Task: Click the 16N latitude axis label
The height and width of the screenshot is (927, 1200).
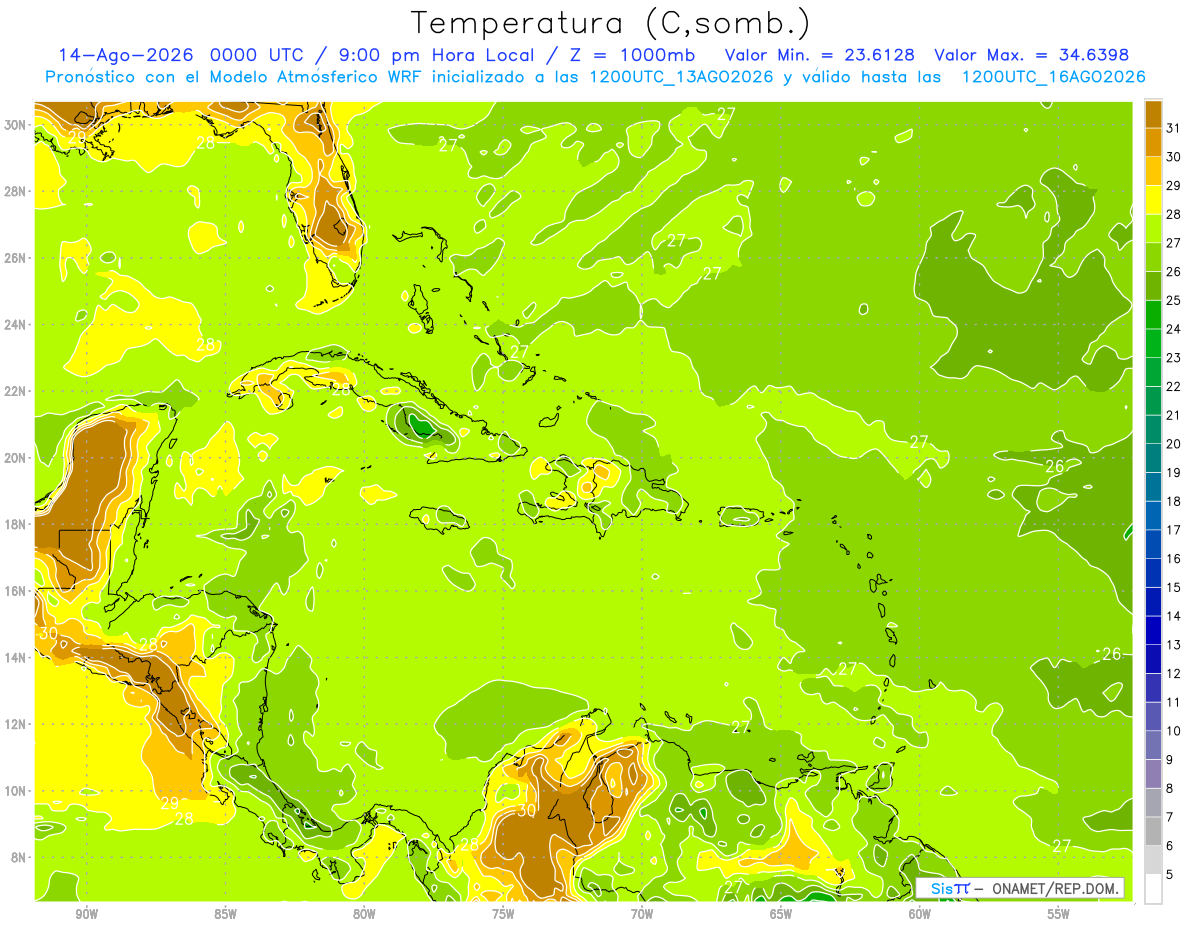Action: point(17,591)
